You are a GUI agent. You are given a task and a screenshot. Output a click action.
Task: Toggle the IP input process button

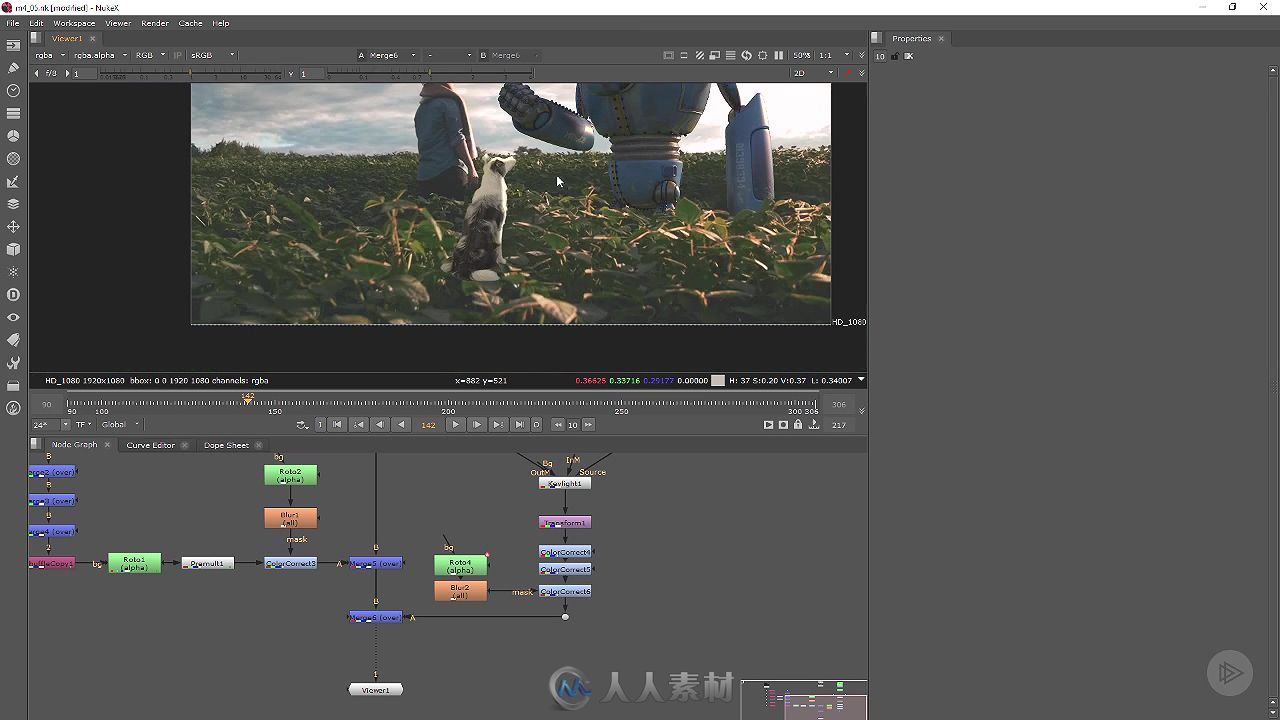click(x=178, y=55)
